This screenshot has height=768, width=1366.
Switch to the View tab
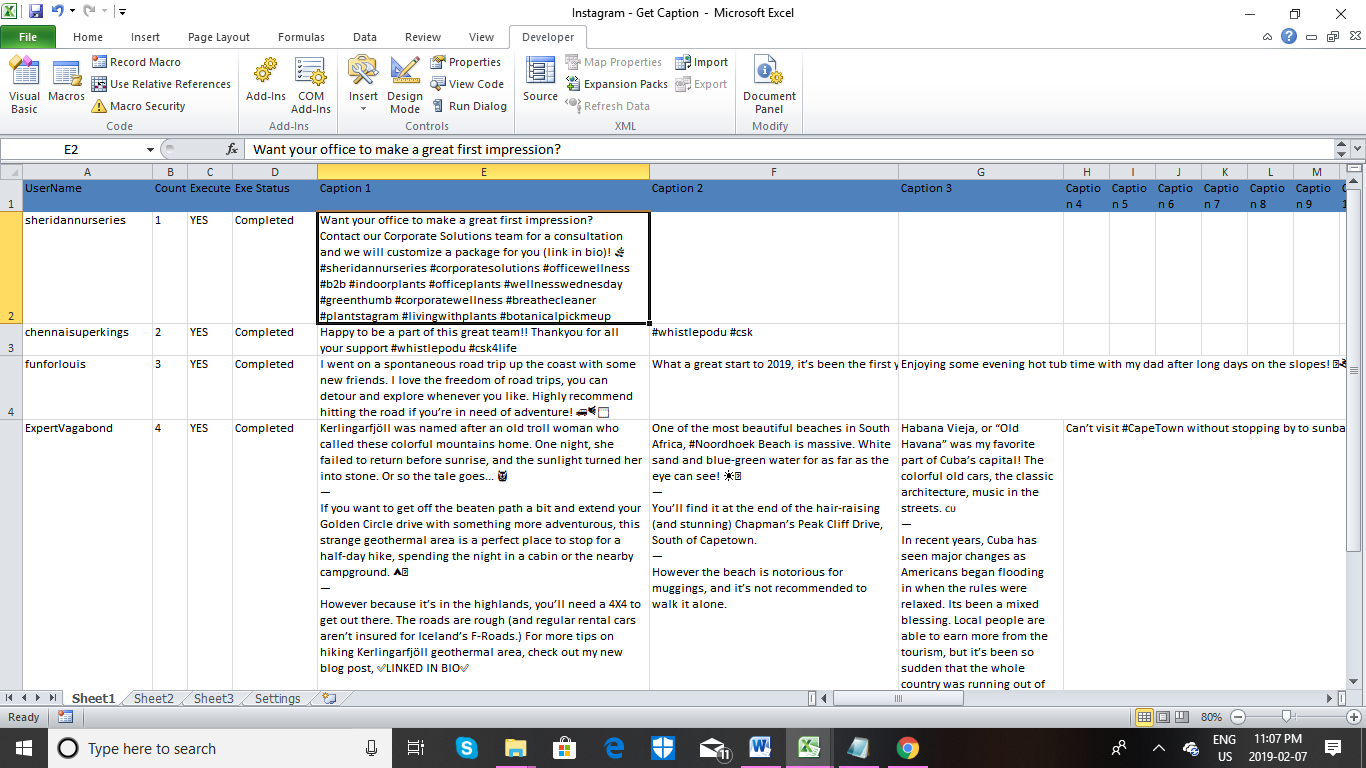click(481, 37)
